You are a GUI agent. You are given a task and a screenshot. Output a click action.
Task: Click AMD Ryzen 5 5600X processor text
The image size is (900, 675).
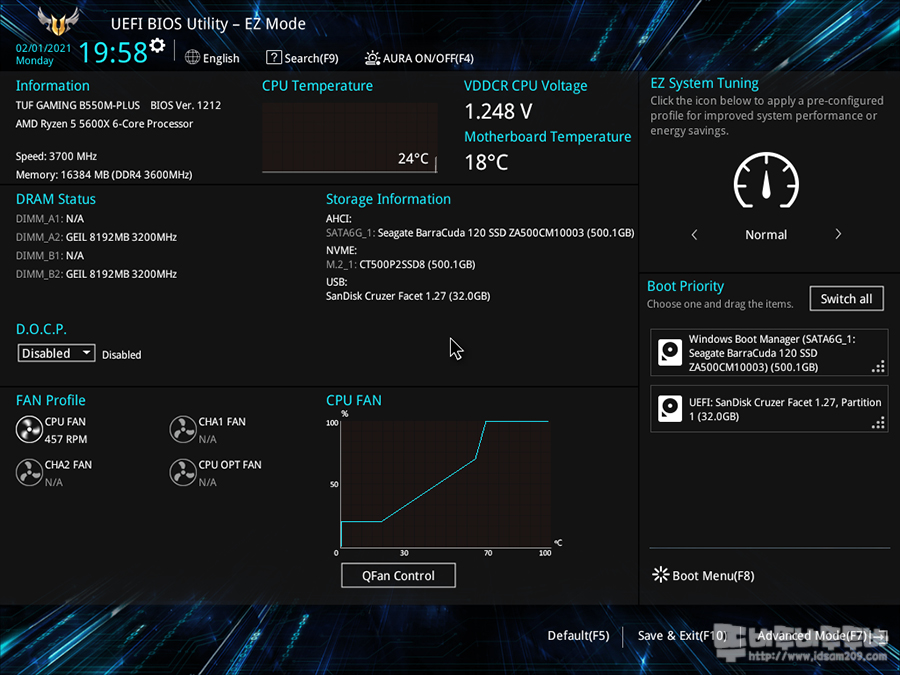coord(104,124)
